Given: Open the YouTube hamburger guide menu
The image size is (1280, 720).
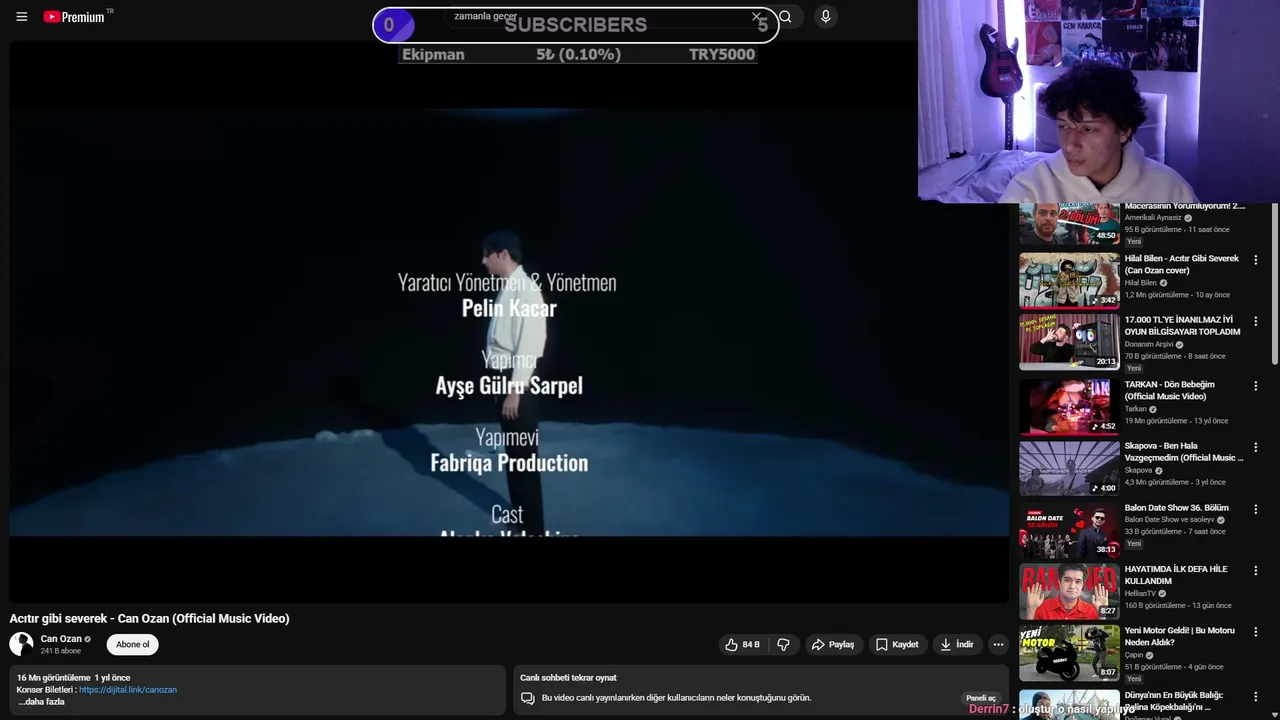Looking at the screenshot, I should pyautogui.click(x=21, y=17).
